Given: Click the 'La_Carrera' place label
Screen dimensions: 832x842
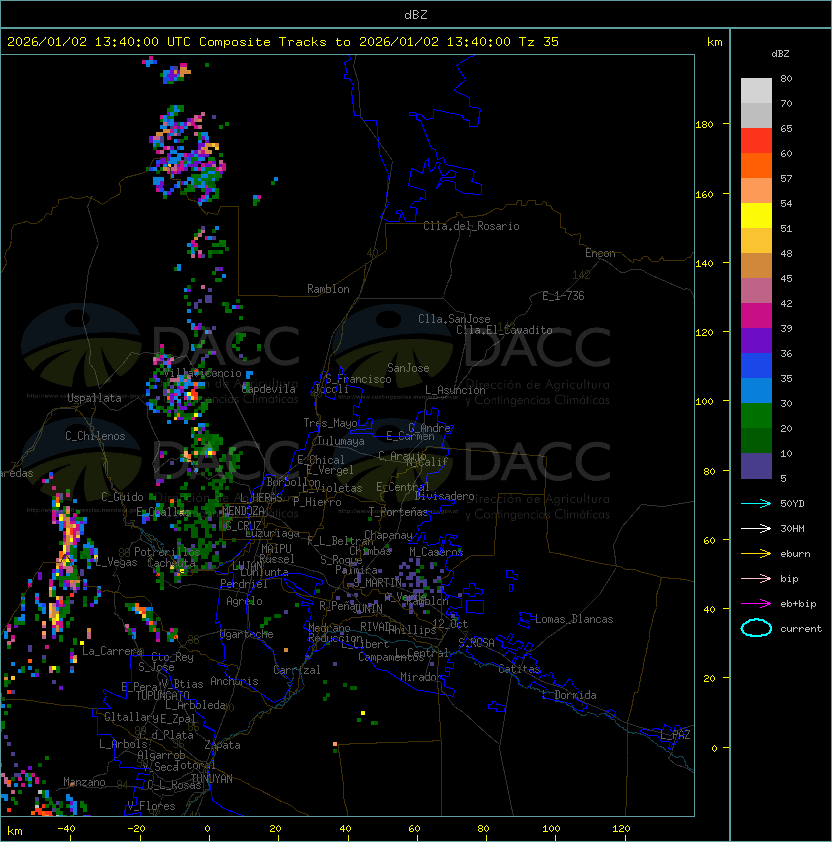Looking at the screenshot, I should (x=112, y=651).
